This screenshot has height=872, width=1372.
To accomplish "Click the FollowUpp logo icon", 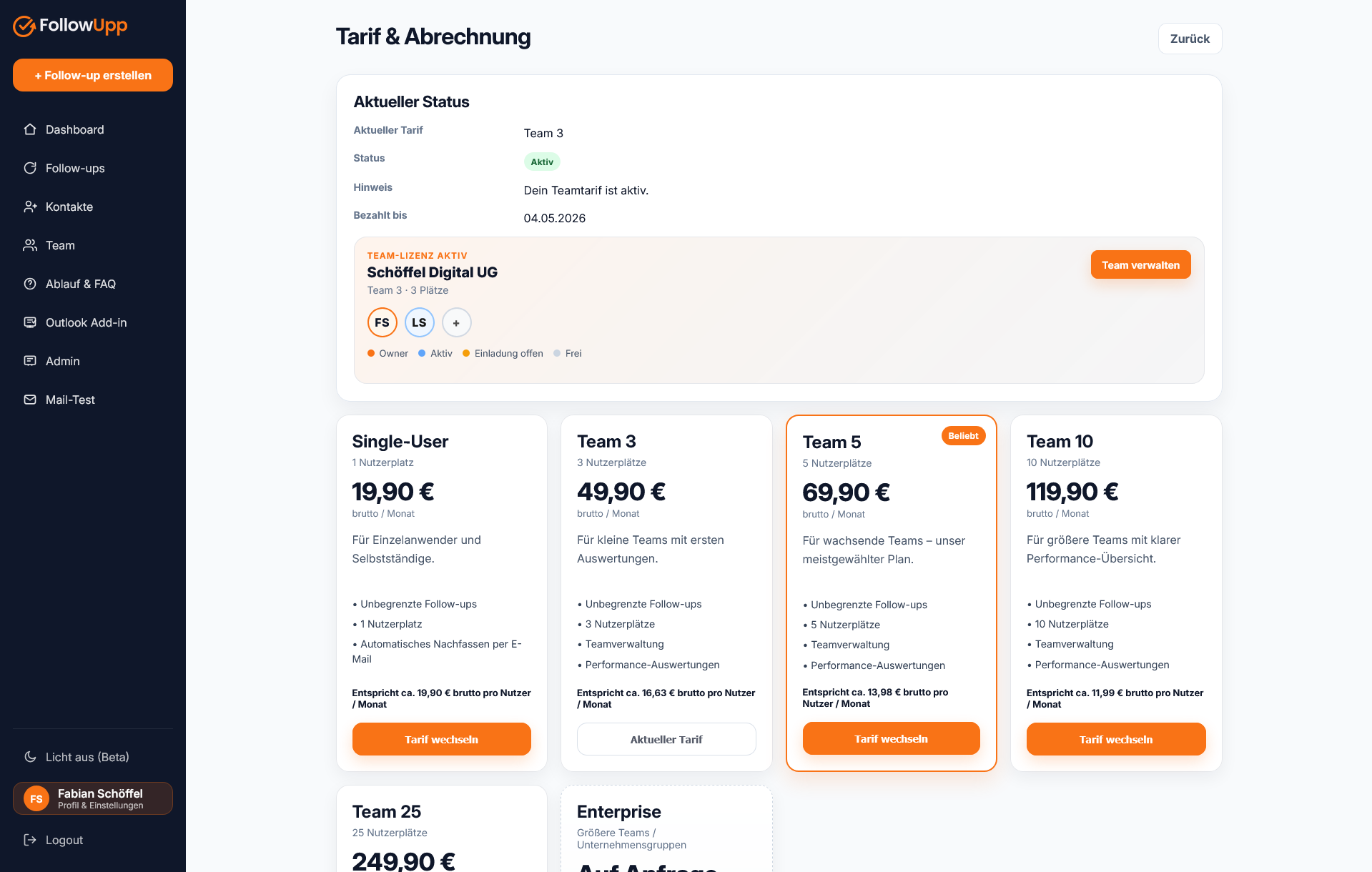I will [x=24, y=26].
